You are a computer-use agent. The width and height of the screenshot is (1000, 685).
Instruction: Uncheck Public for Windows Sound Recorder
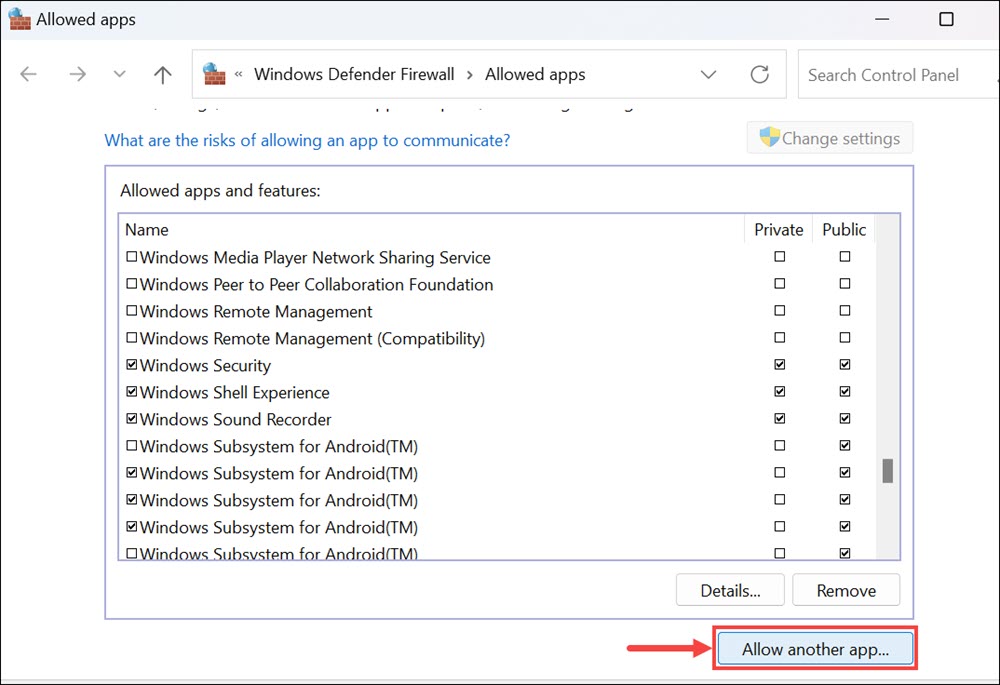click(x=845, y=419)
